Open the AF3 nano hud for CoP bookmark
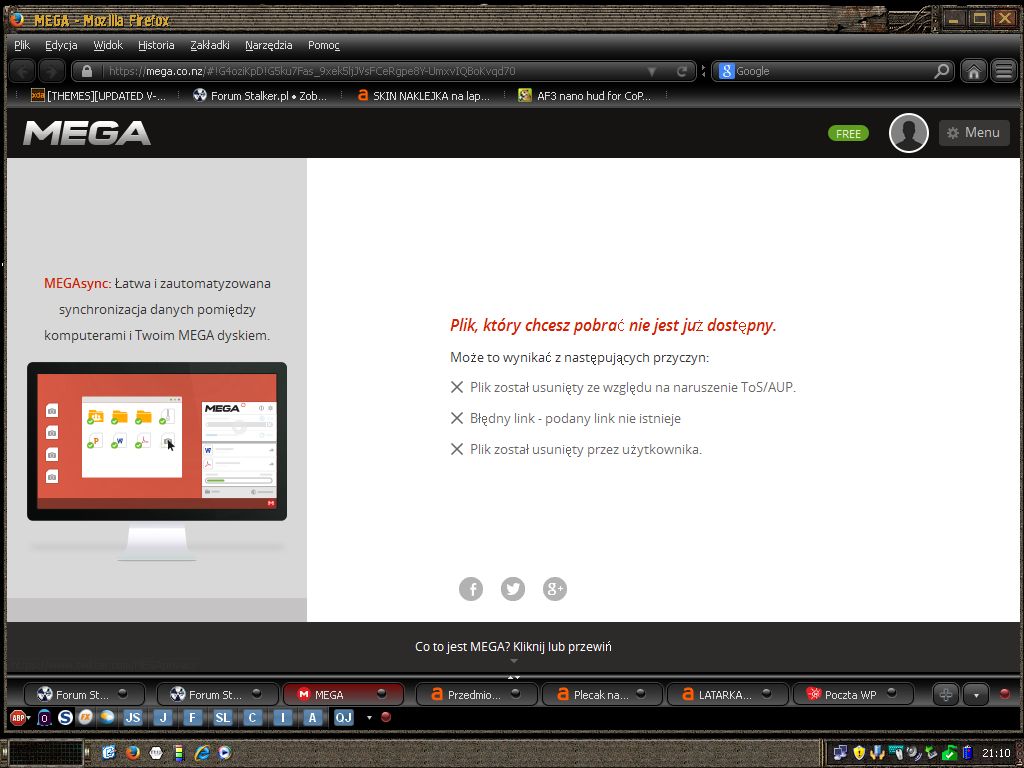 [x=585, y=96]
